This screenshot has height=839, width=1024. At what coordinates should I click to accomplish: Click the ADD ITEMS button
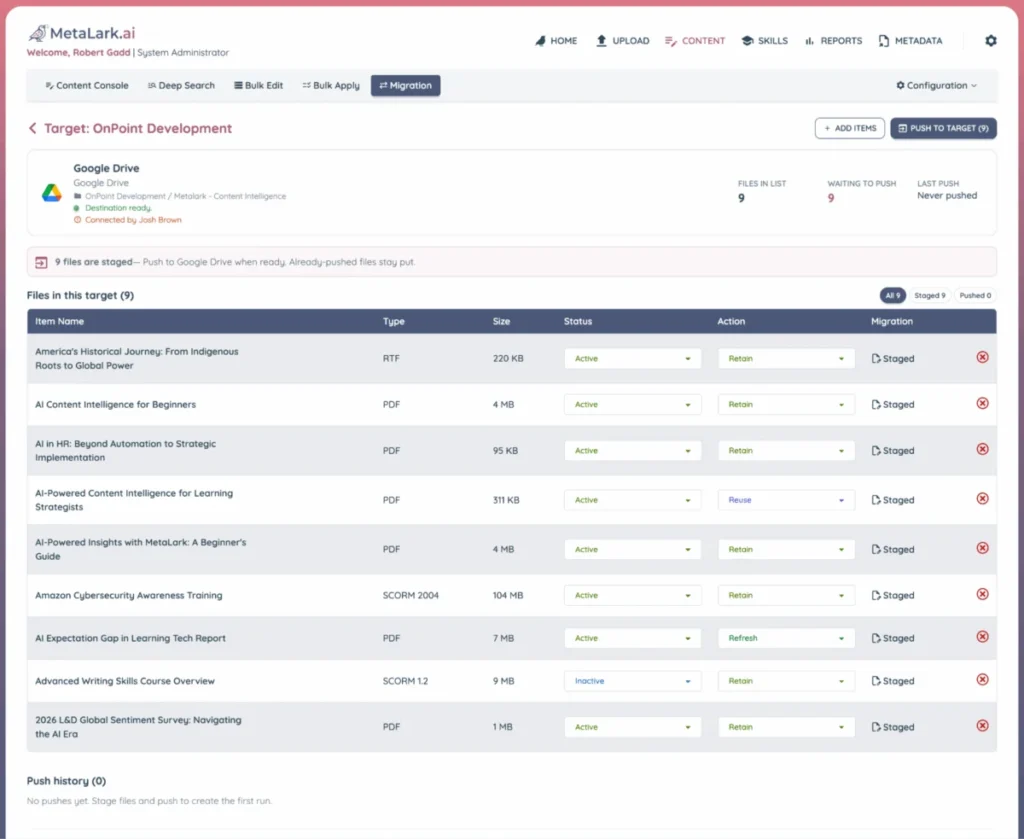(850, 128)
